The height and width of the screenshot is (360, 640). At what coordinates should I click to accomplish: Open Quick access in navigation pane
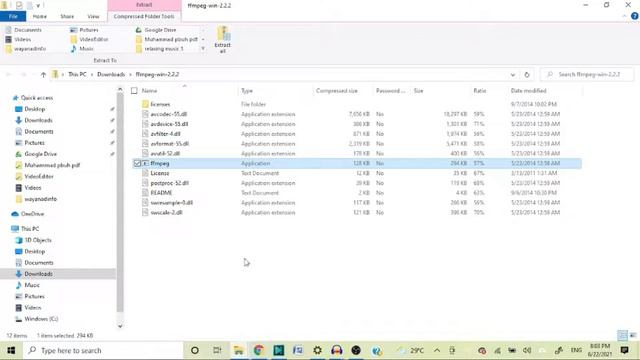37,98
